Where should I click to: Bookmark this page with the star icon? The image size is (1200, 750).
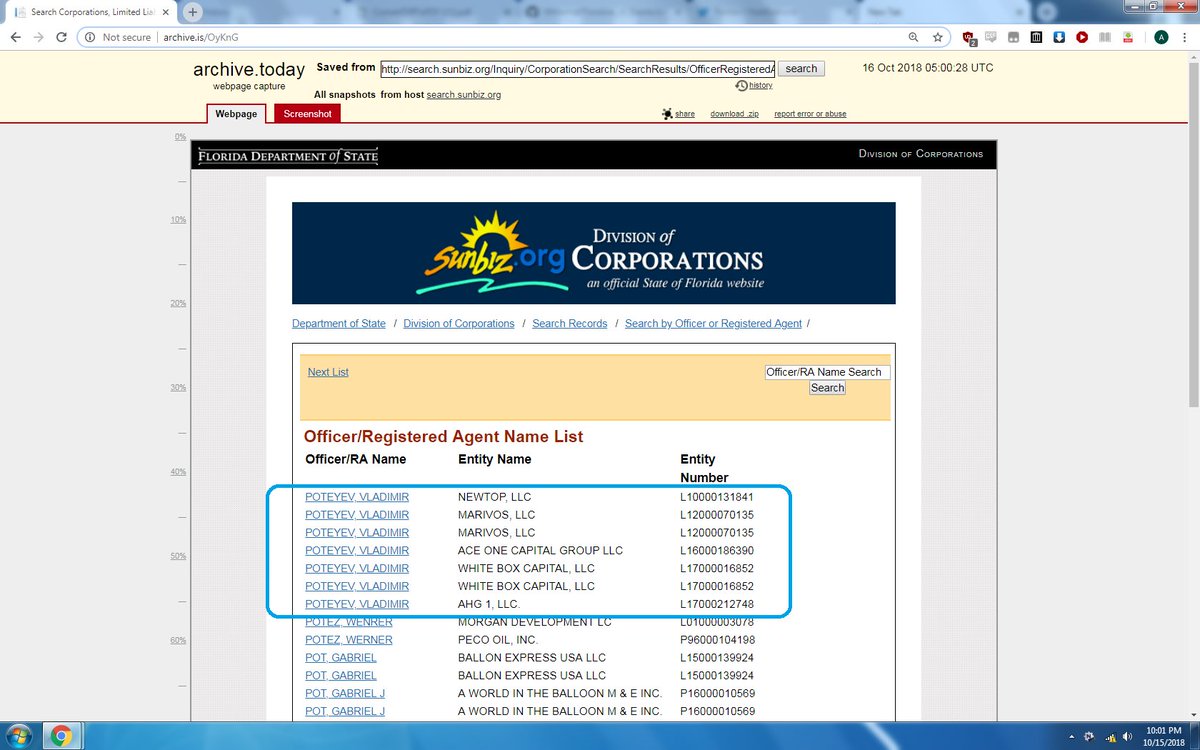(937, 37)
